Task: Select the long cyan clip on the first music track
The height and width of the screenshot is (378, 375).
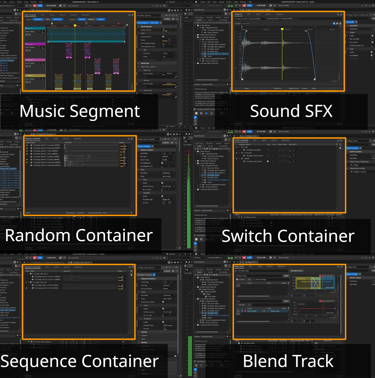Action: 87,35
